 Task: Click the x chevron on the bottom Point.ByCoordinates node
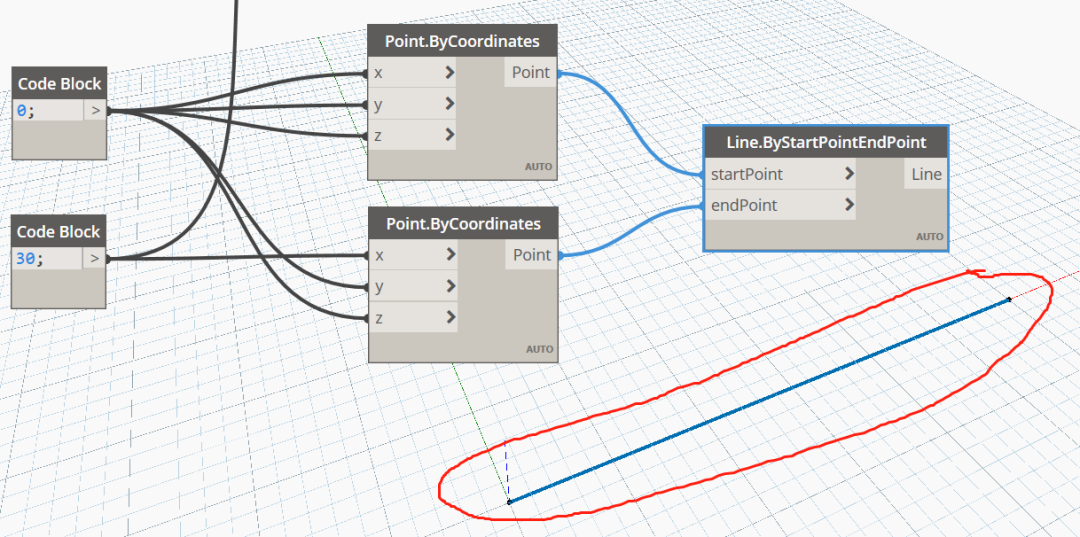[450, 255]
